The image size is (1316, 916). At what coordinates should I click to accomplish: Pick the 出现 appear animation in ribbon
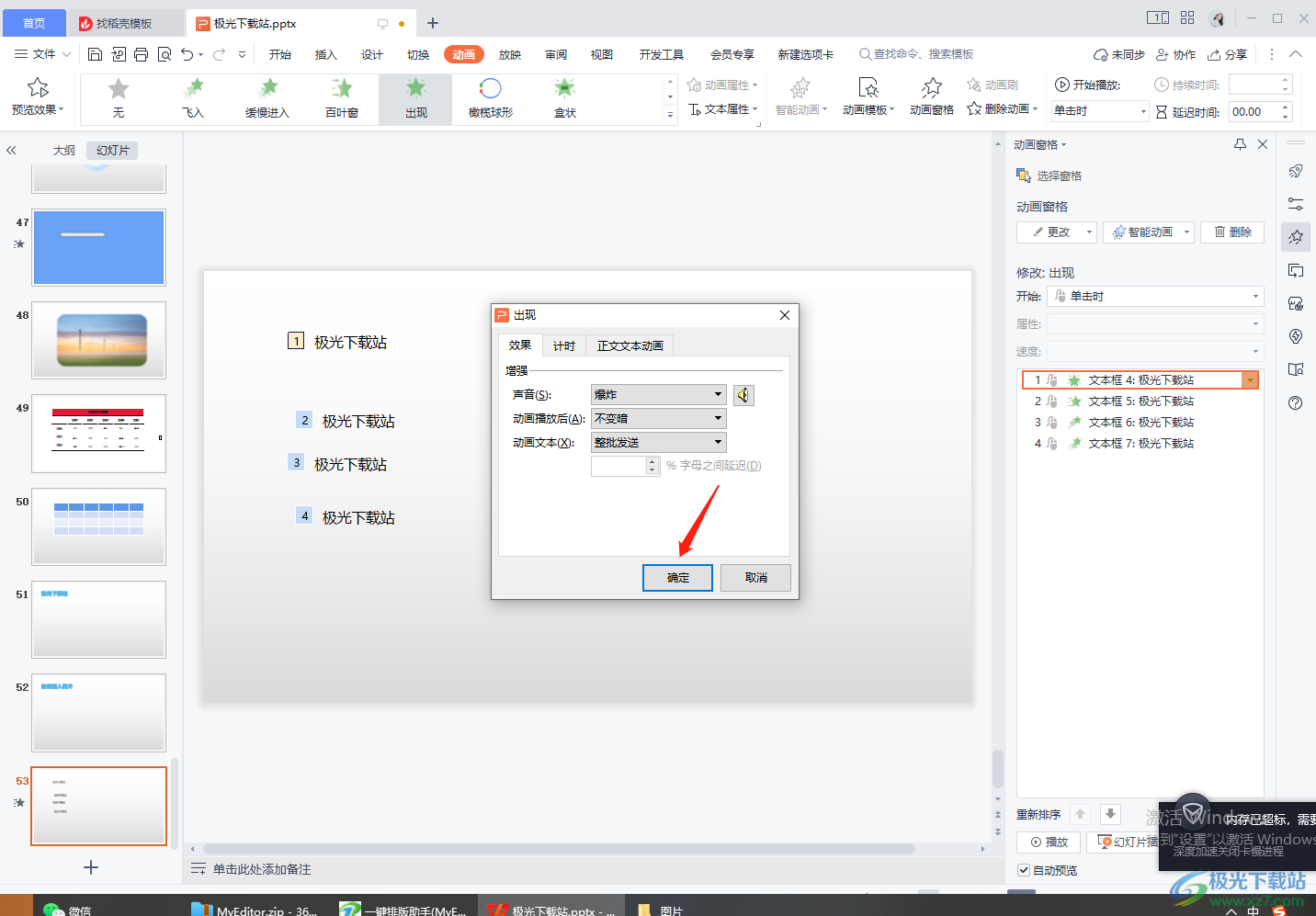tap(415, 99)
